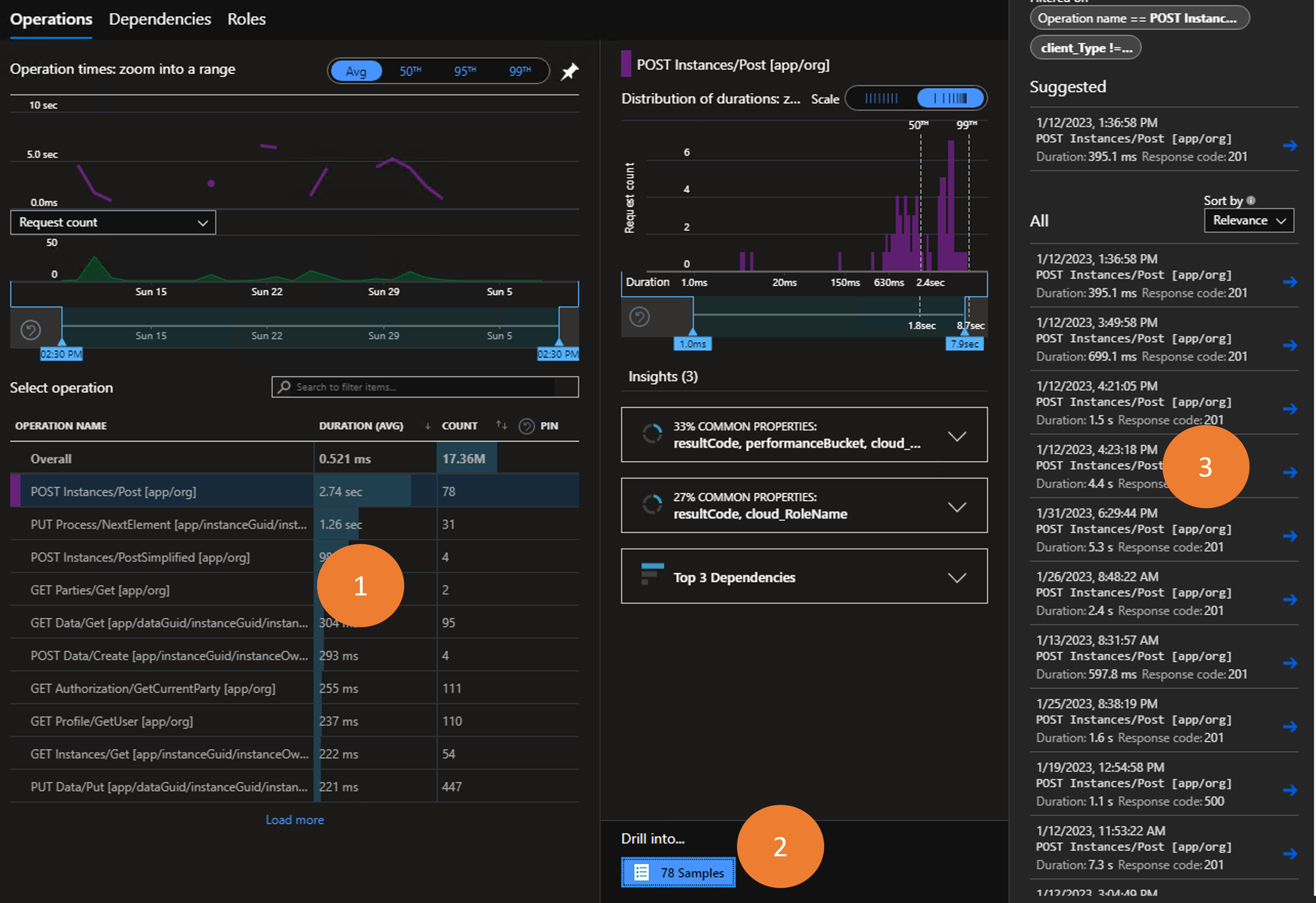Click the Load more link
This screenshot has height=903, width=1316.
pos(294,819)
